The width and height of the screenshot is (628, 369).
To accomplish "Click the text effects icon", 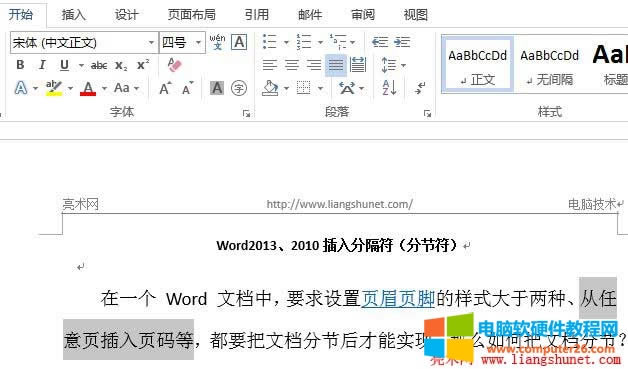I will [21, 88].
